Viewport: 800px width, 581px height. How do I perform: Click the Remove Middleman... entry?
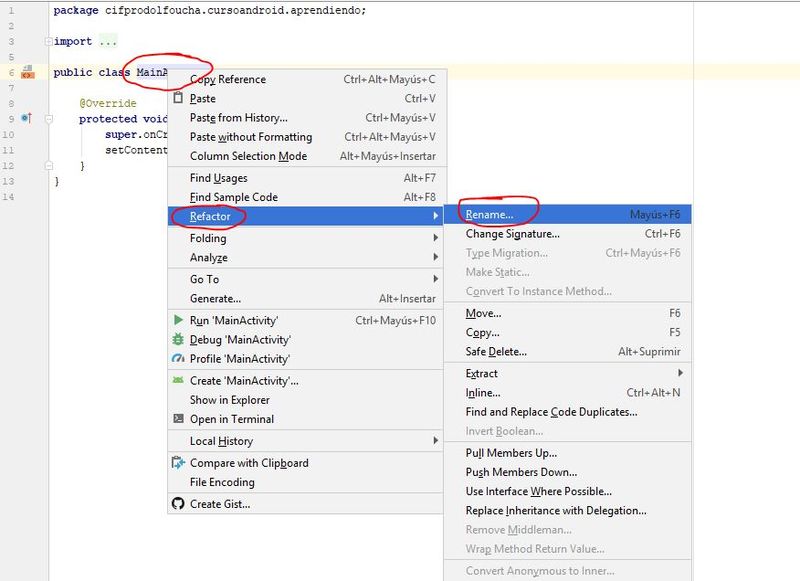[x=568, y=530]
